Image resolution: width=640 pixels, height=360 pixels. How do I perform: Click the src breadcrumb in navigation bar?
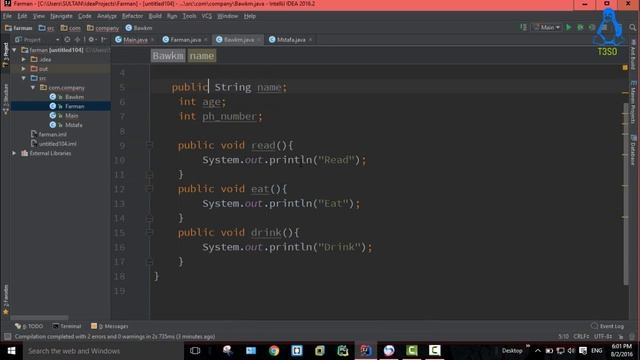tap(46, 28)
